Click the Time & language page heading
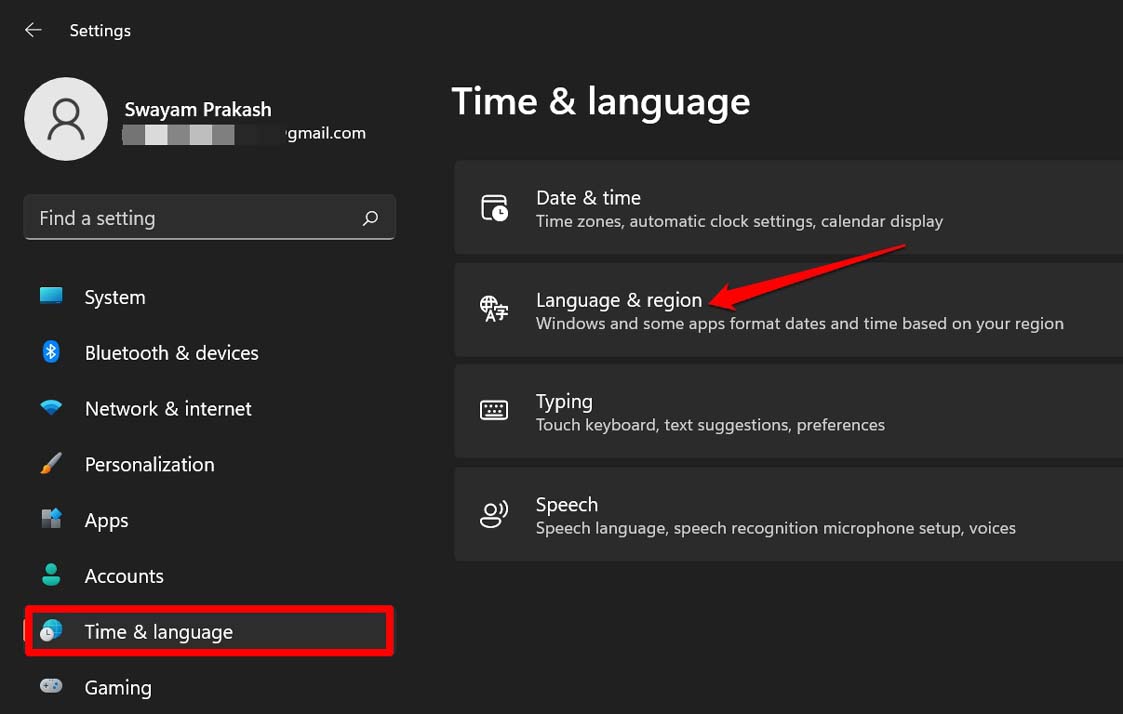 tap(601, 102)
